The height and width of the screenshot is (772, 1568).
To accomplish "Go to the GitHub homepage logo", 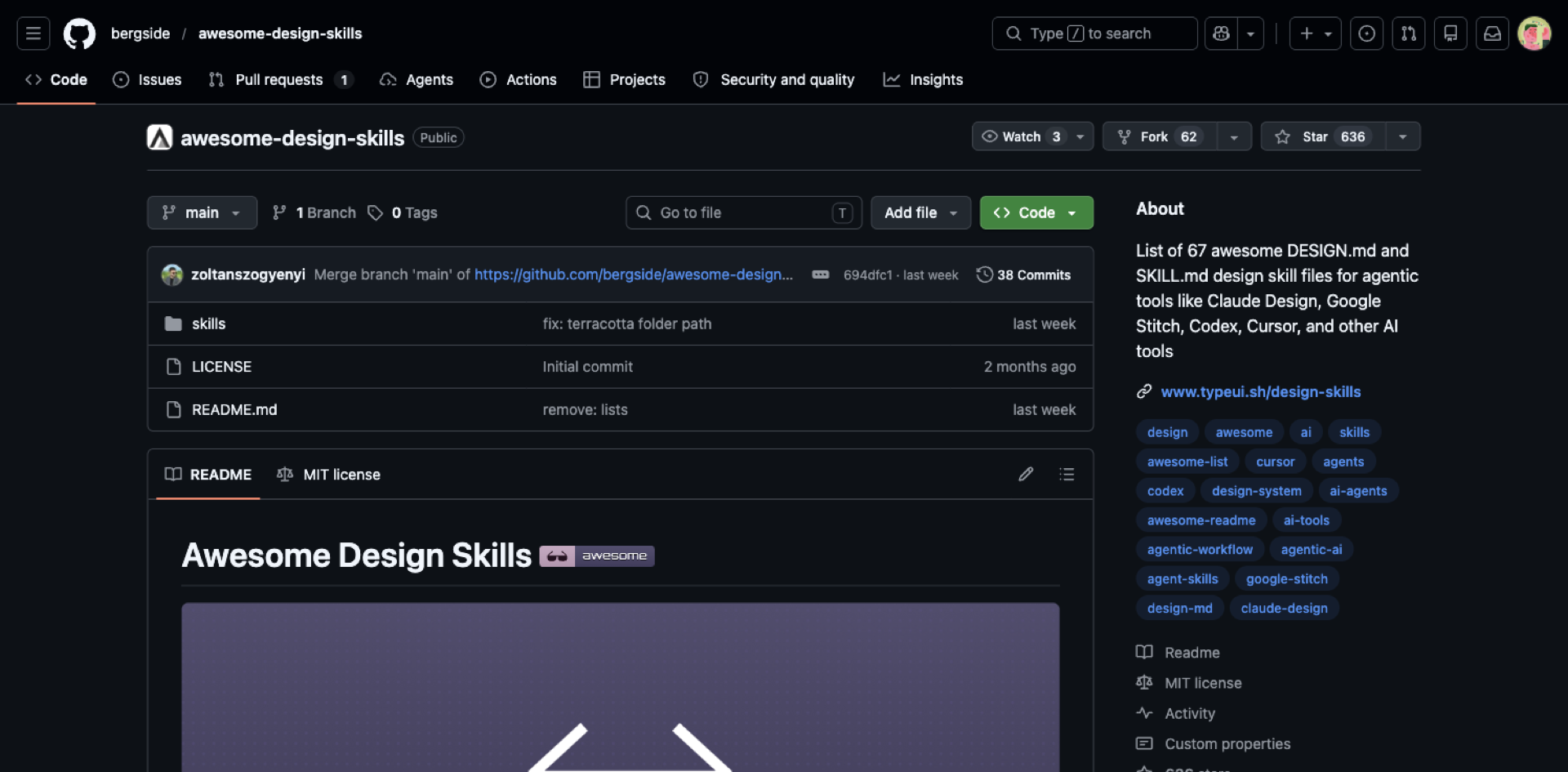I will click(x=79, y=33).
